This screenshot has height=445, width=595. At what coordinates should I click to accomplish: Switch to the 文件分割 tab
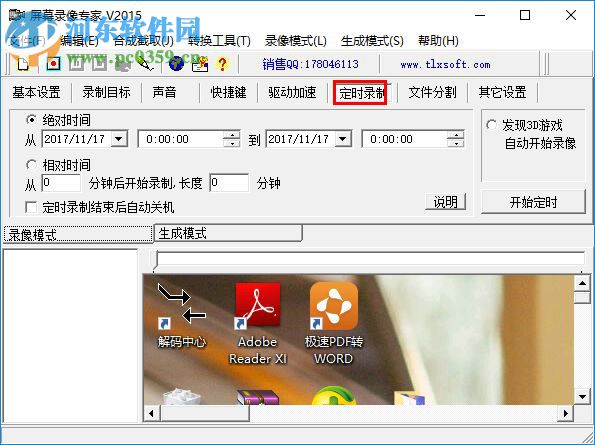click(432, 92)
